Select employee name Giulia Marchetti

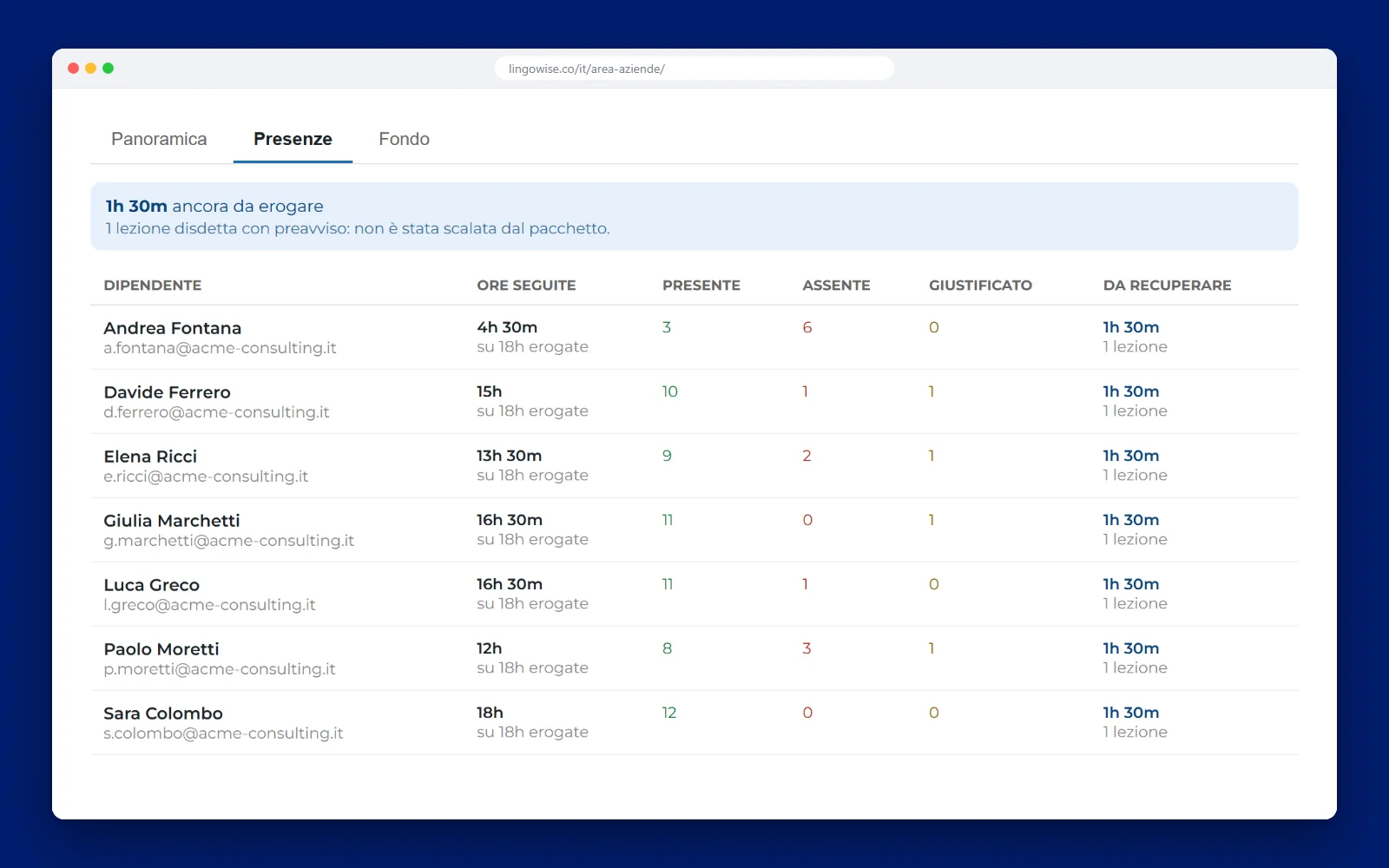point(172,521)
